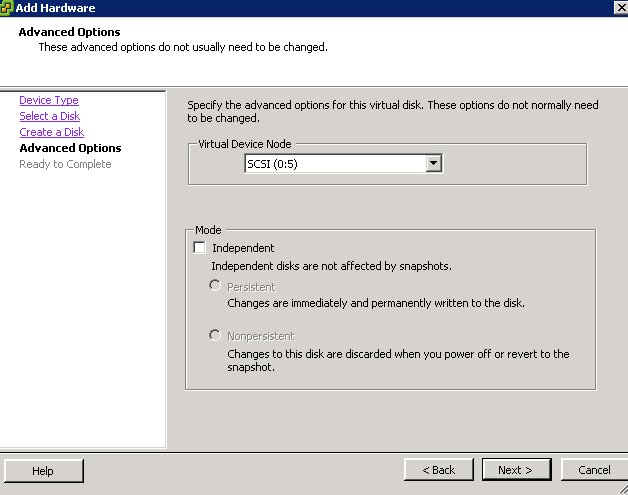Select the Nonpersistent radio button
Viewport: 628px width, 495px height.
coord(214,335)
